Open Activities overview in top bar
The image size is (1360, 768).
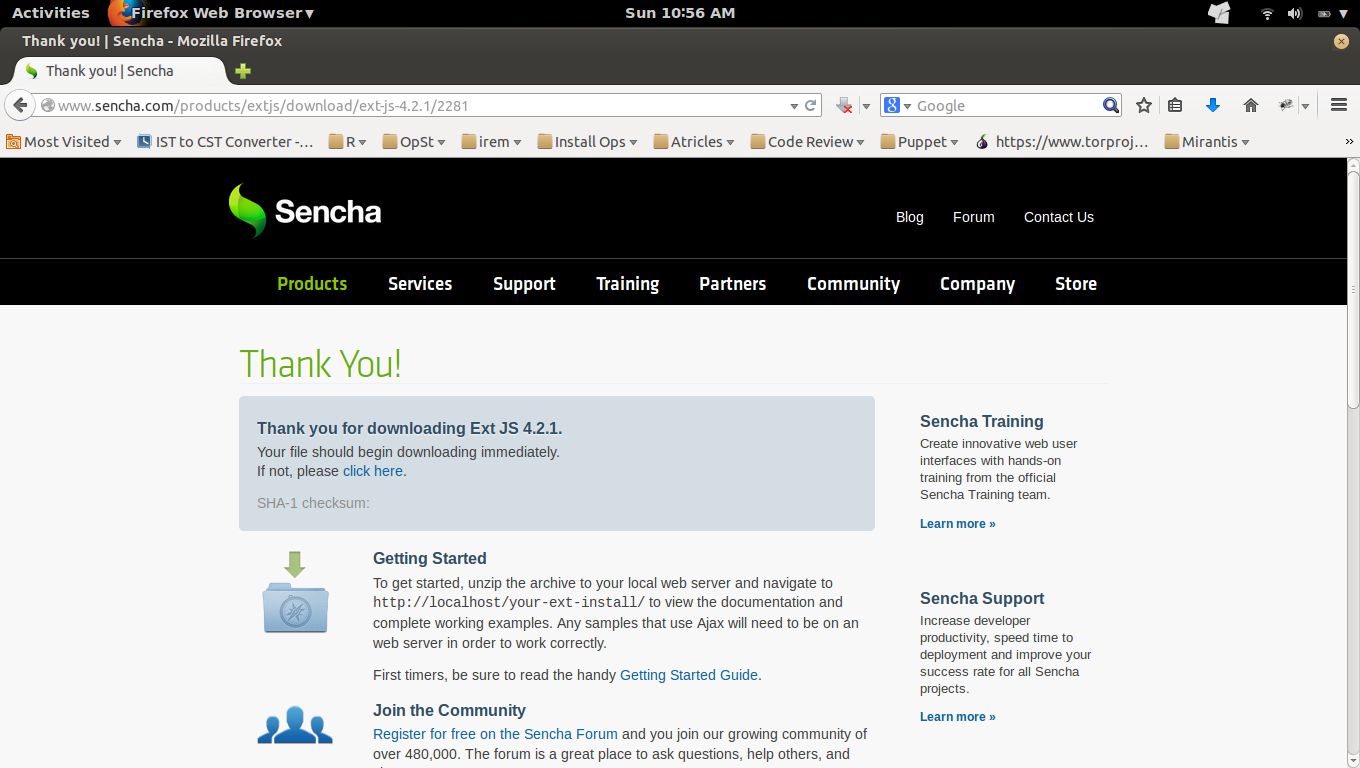click(x=50, y=13)
